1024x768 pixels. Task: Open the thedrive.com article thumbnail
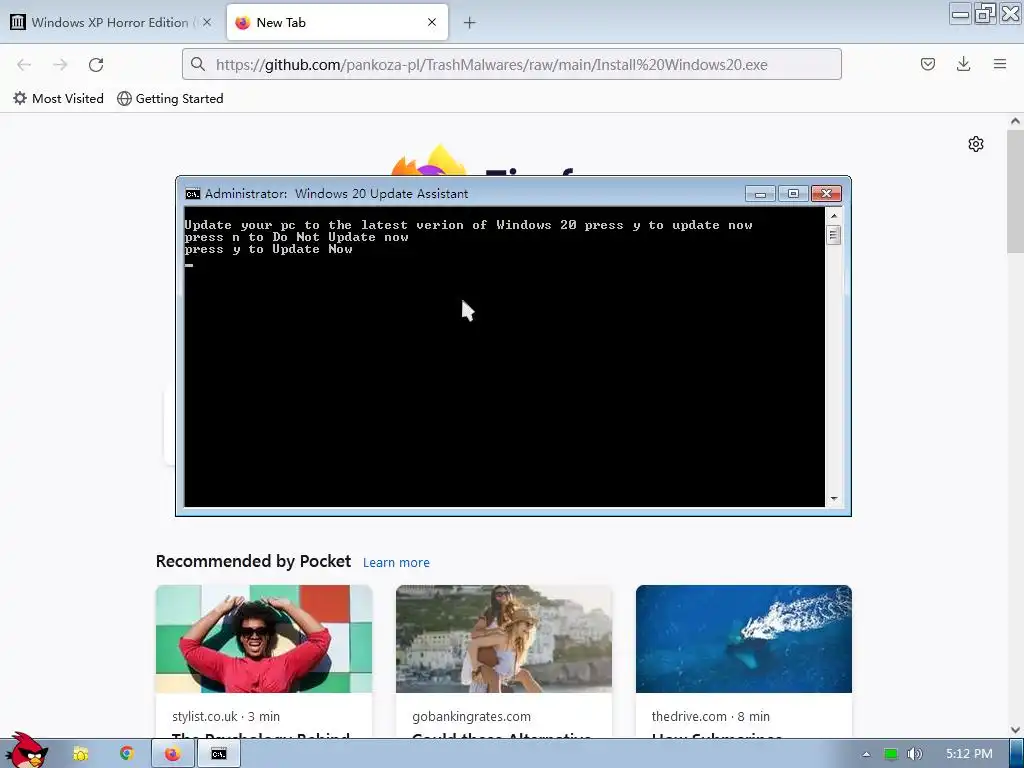(744, 639)
